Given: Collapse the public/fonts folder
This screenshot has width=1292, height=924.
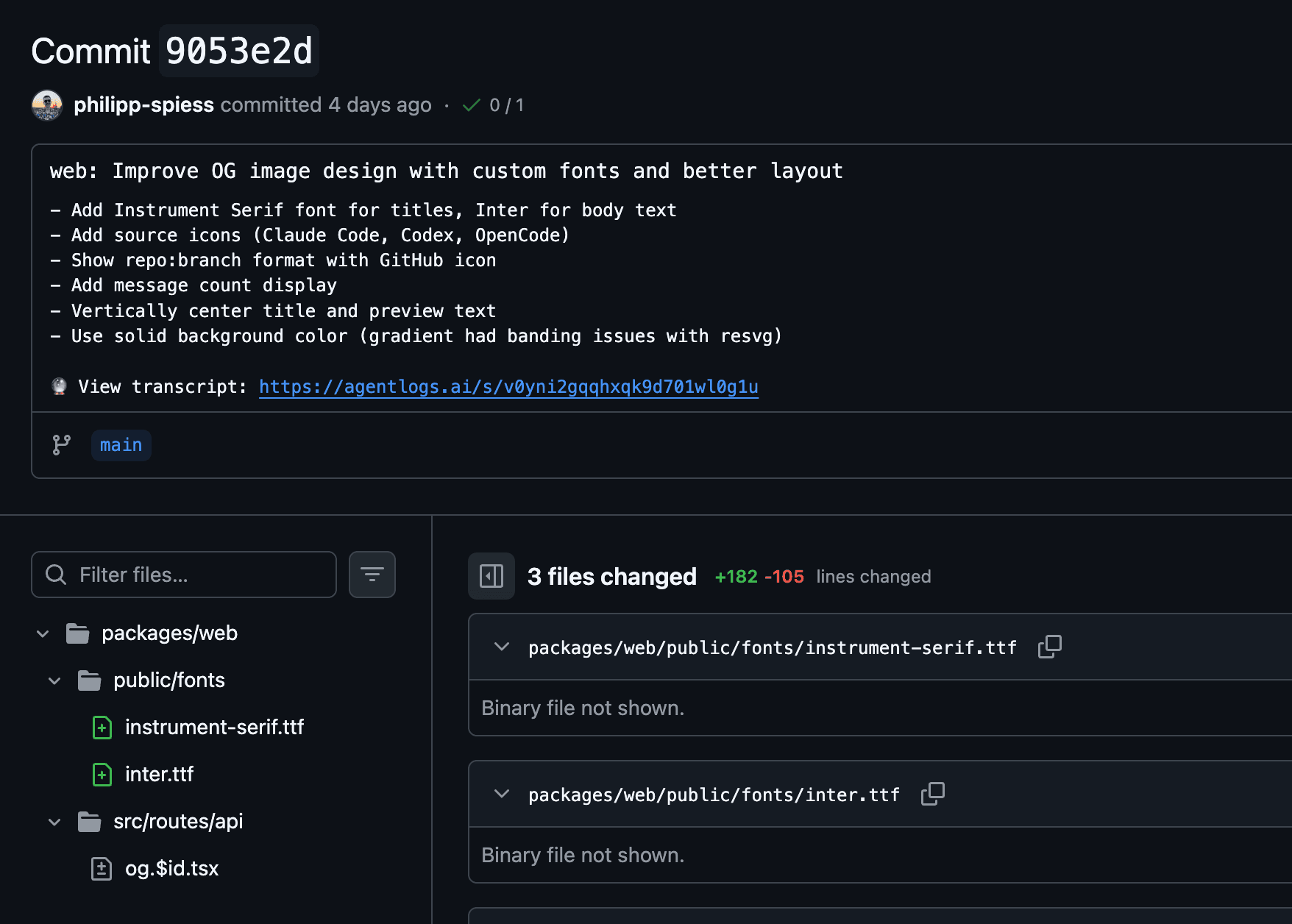Looking at the screenshot, I should tap(54, 680).
